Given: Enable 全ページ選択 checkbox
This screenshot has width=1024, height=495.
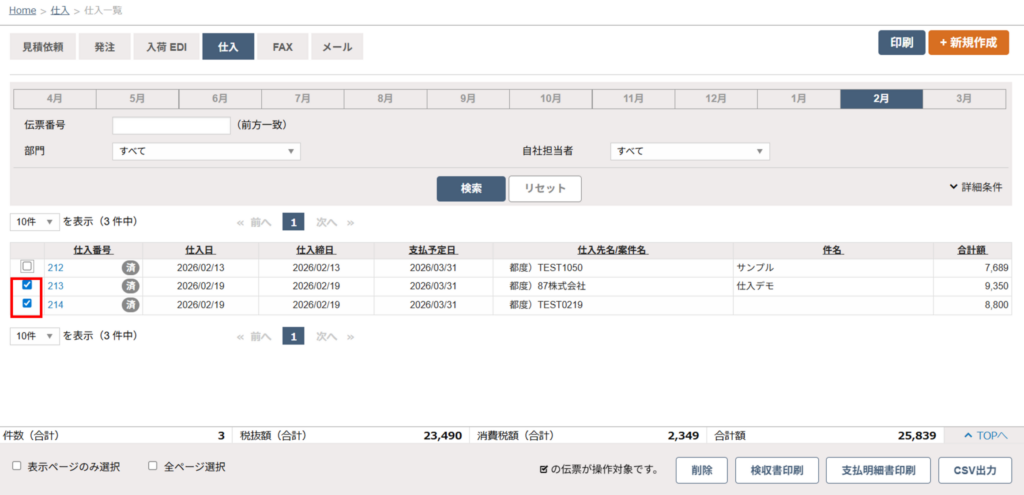Looking at the screenshot, I should 153,466.
